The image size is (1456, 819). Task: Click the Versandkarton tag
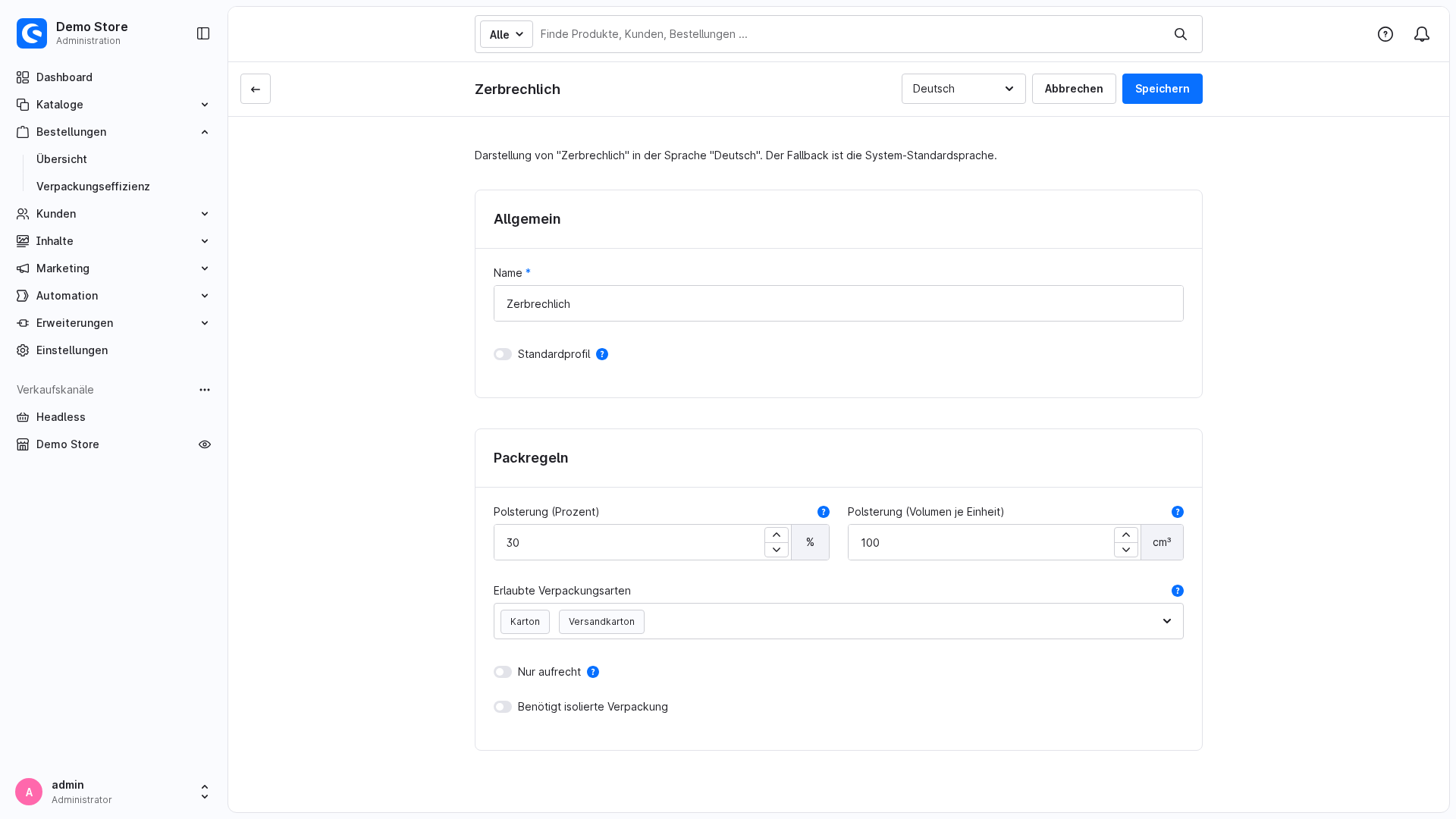tap(601, 622)
